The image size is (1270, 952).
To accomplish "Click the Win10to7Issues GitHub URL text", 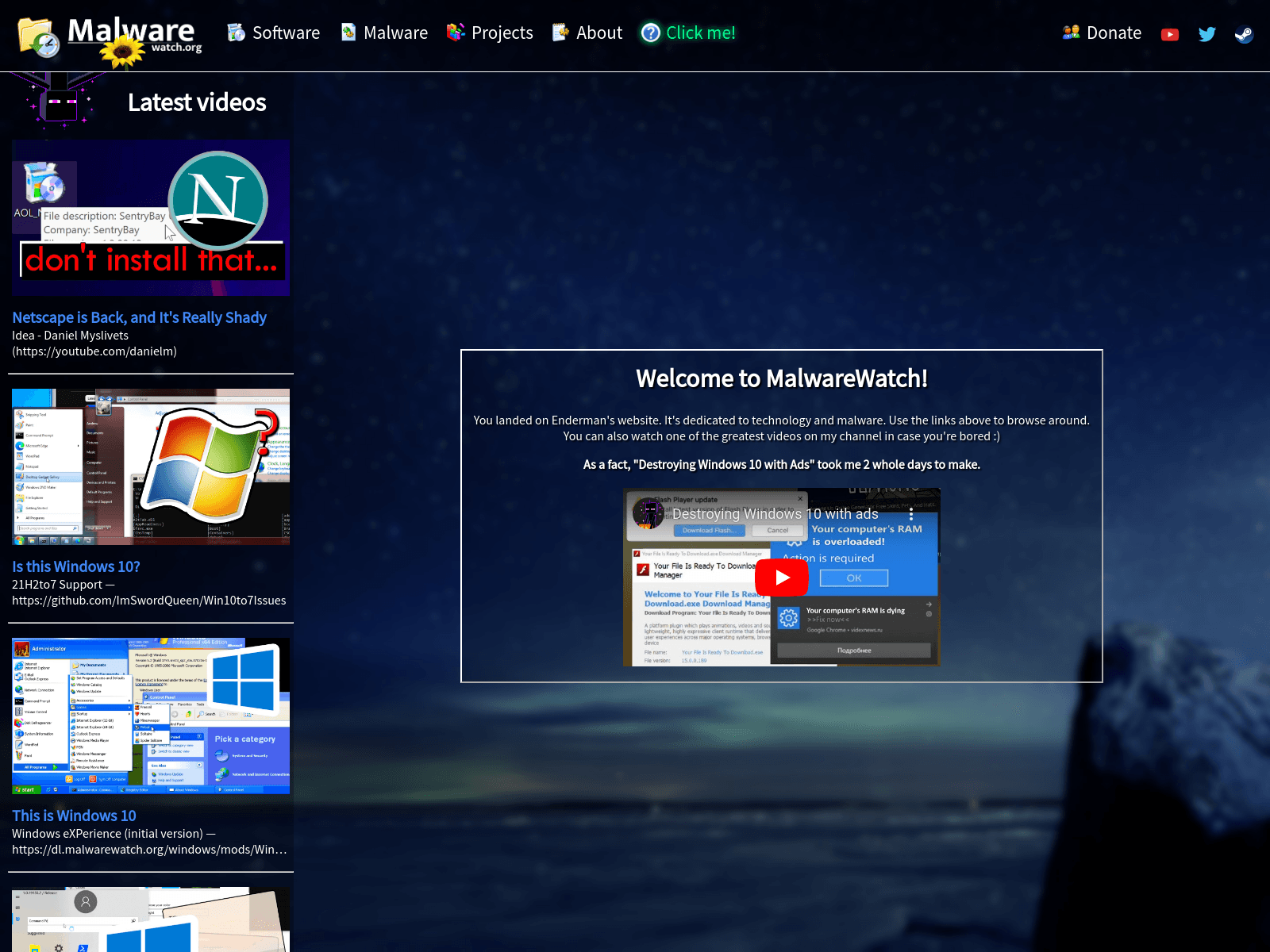I will pyautogui.click(x=149, y=601).
